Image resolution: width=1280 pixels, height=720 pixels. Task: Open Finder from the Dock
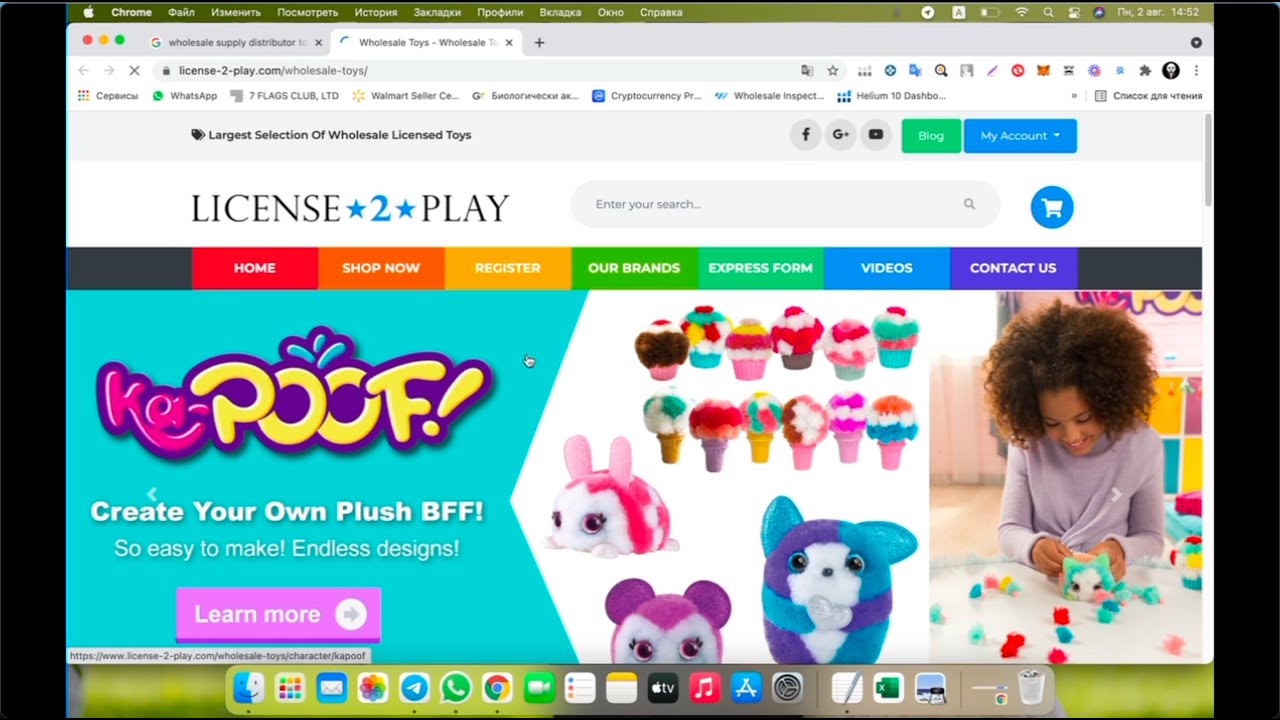point(248,688)
